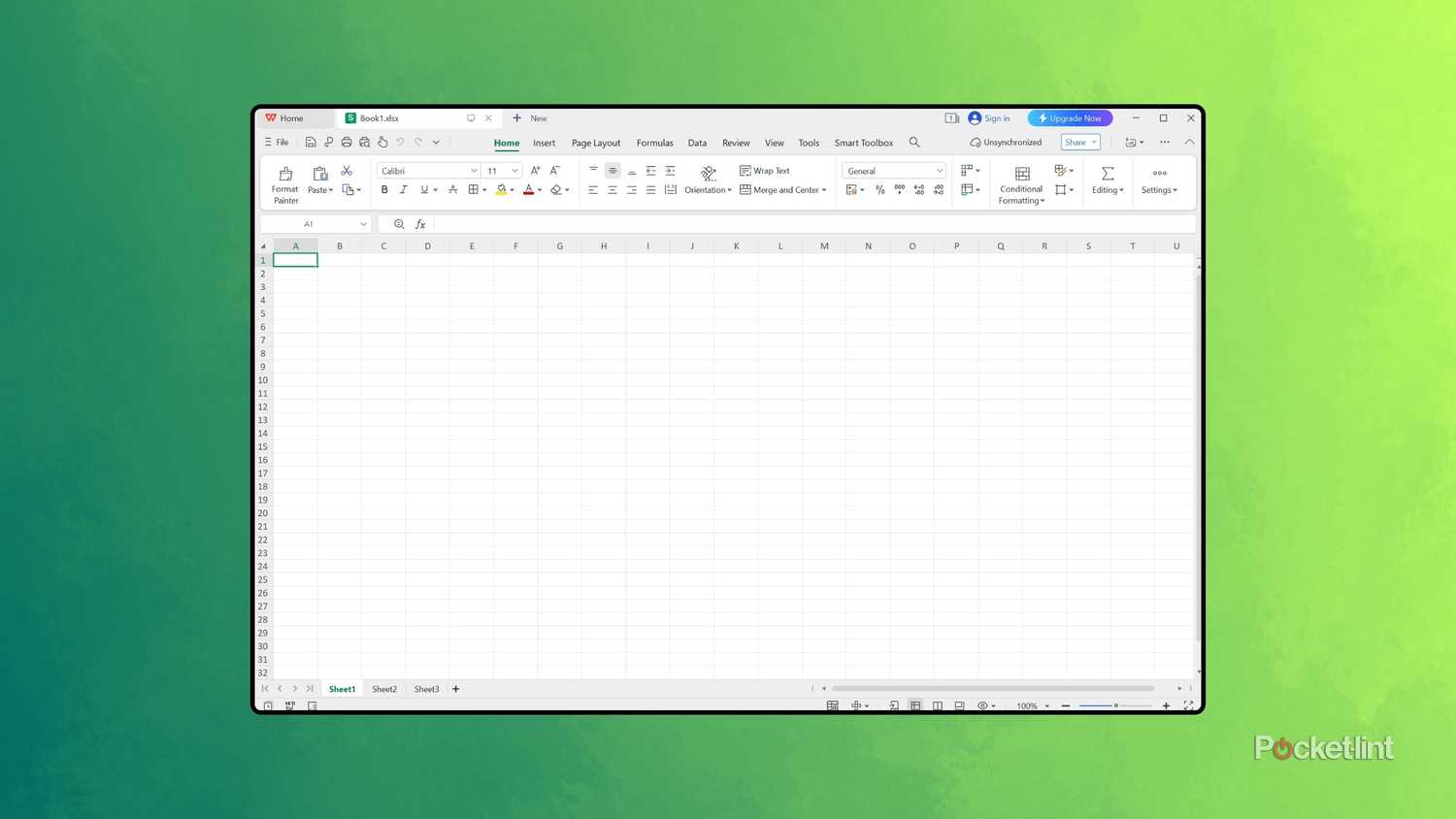Toggle strikethrough formatting

pos(452,189)
